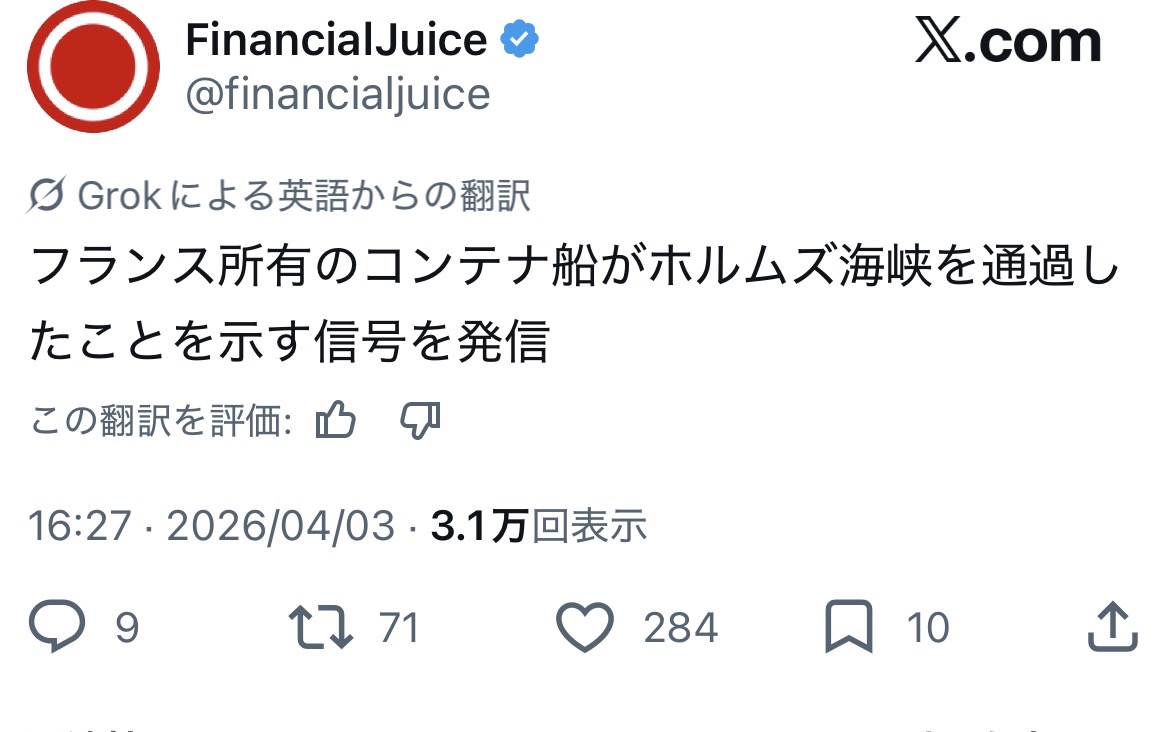Click the X.com logo

[x=1007, y=42]
